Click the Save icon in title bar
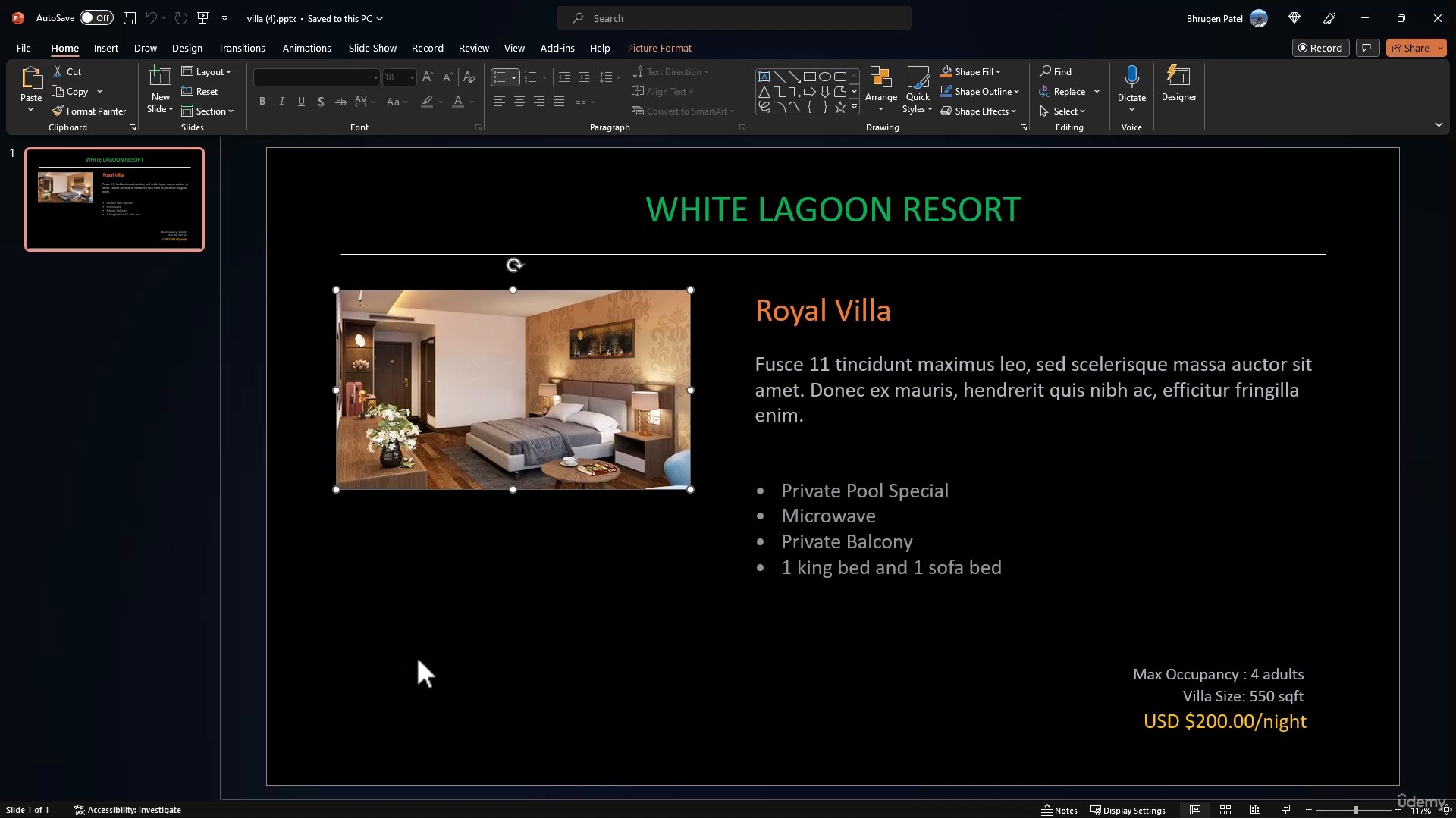This screenshot has width=1456, height=819. coord(130,18)
